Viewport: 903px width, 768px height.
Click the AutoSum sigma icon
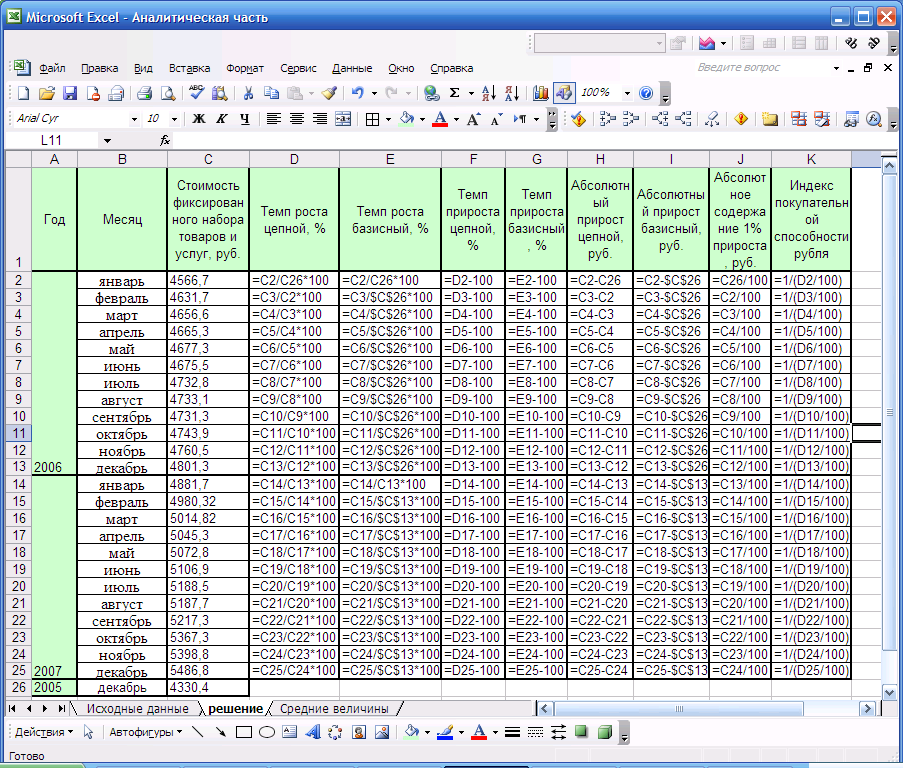click(455, 93)
